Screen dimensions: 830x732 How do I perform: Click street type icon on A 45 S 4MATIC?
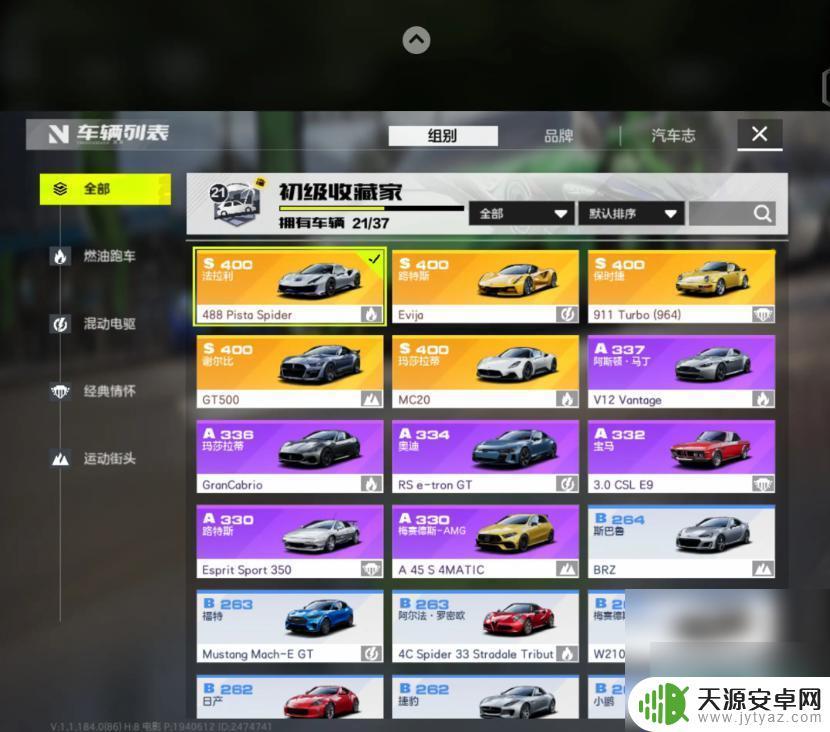point(567,570)
